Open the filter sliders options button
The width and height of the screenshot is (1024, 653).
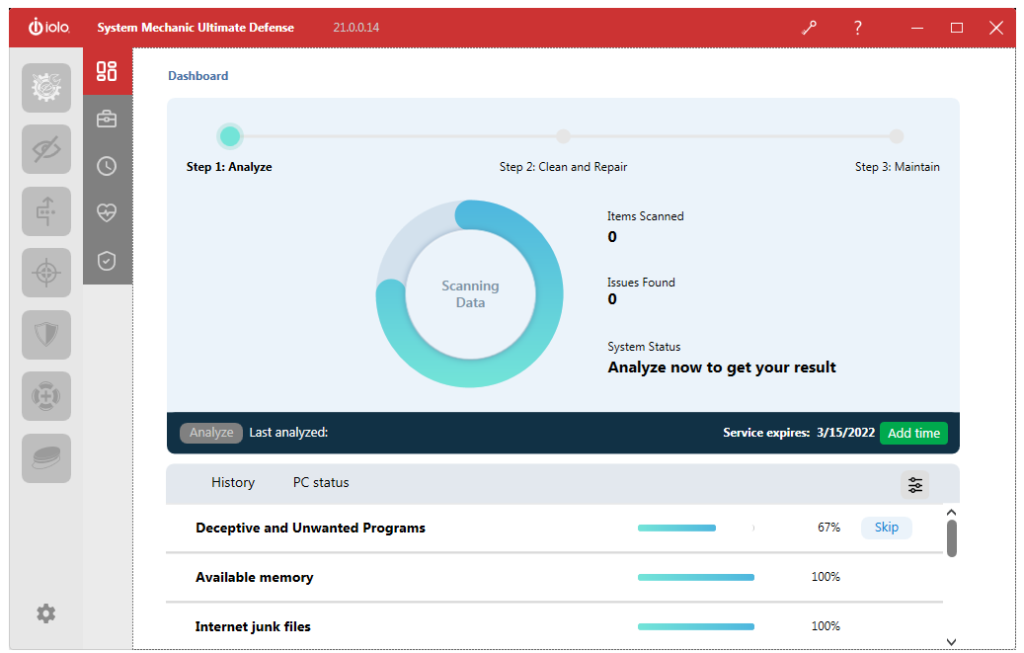tap(915, 485)
